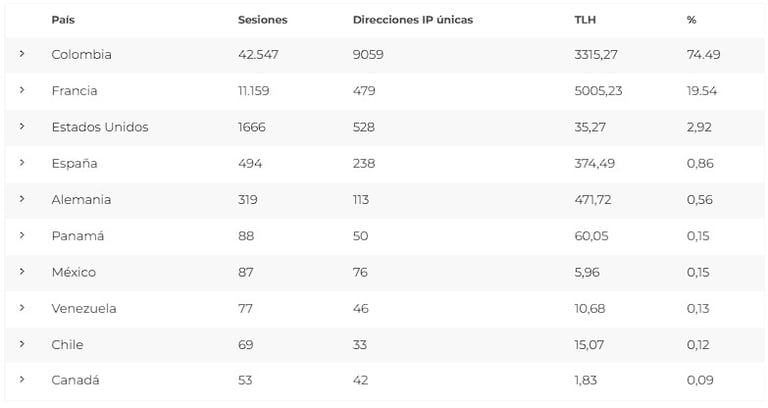
Task: Expand the Estados Unidos row
Action: 22,127
